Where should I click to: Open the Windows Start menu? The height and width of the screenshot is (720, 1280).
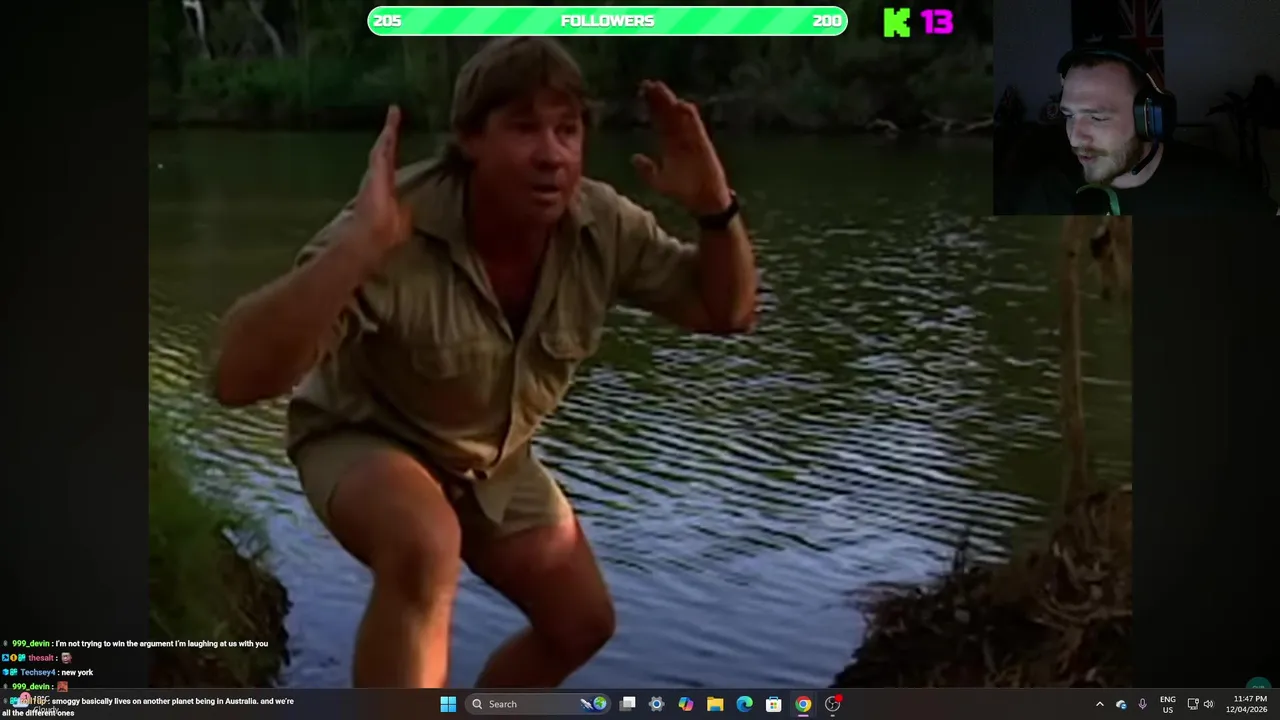click(x=448, y=704)
